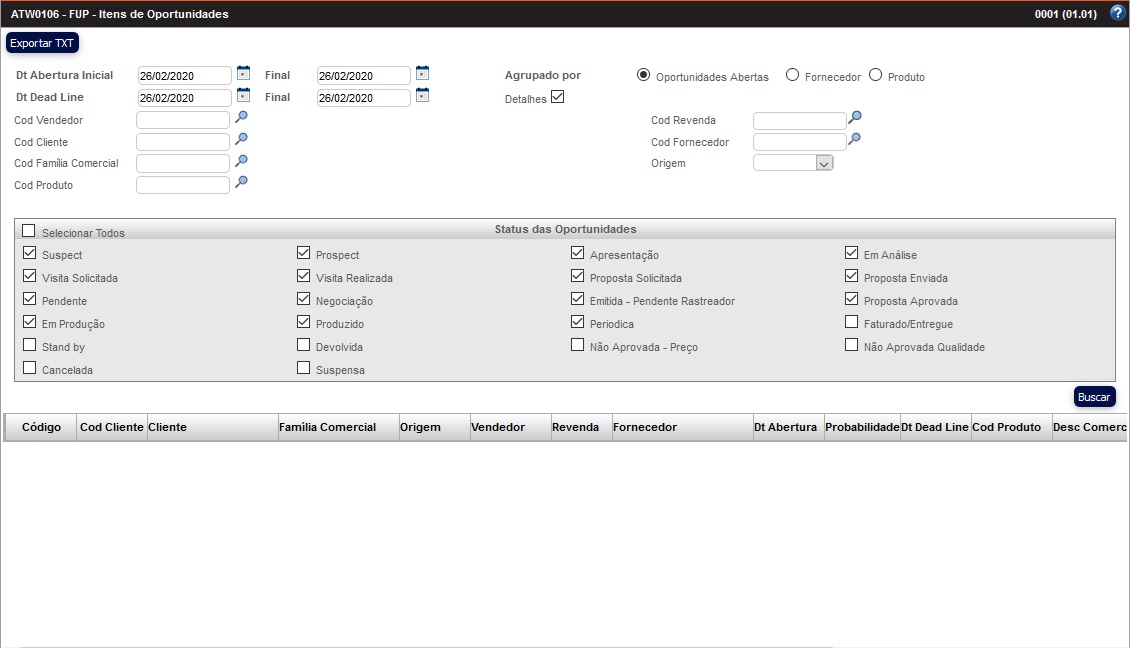This screenshot has height=648, width=1130.
Task: Click the Cod Fornecedor search magnifier
Action: coord(854,140)
